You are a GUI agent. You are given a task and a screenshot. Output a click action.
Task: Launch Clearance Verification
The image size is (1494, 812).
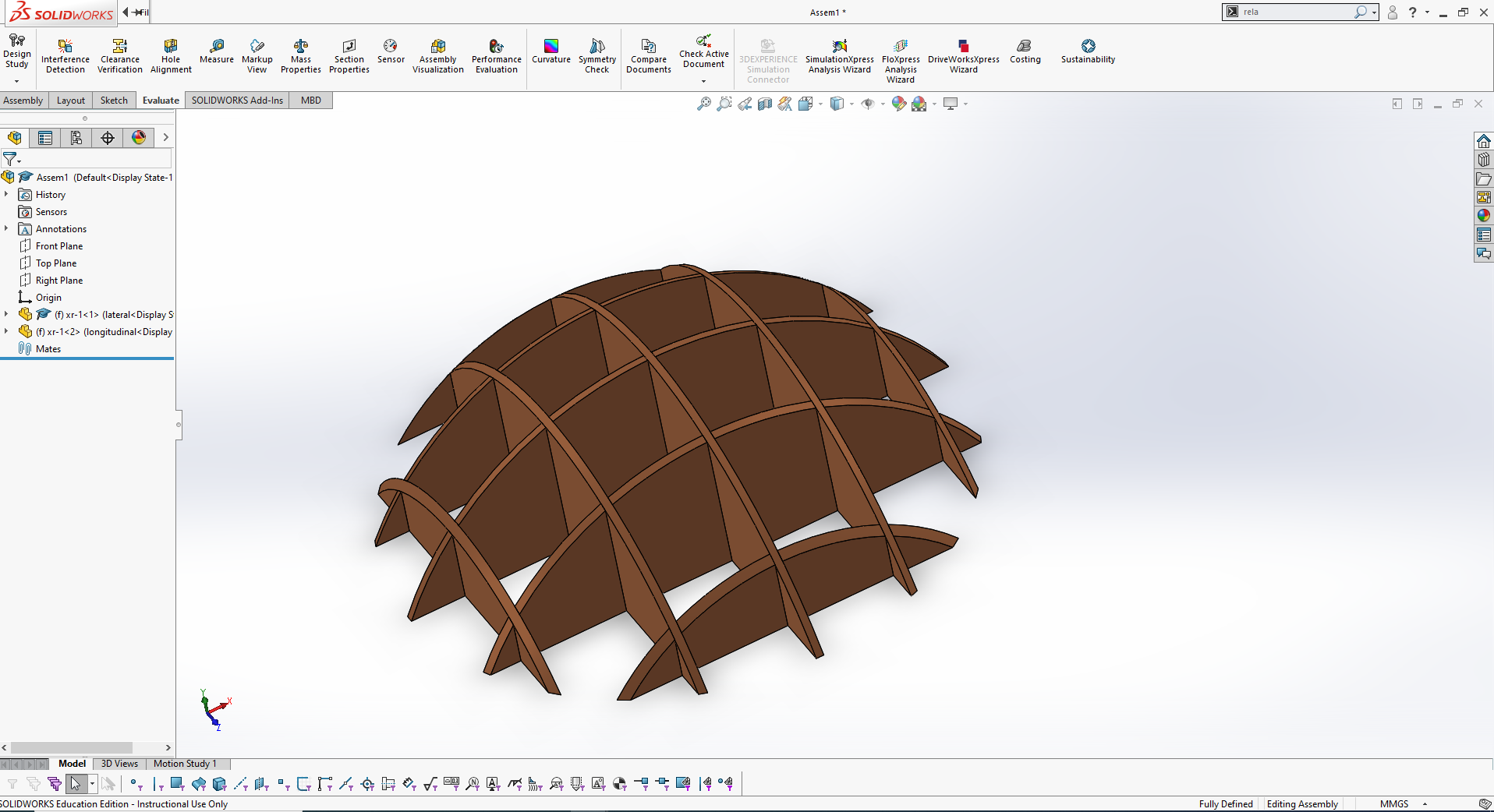tap(120, 56)
